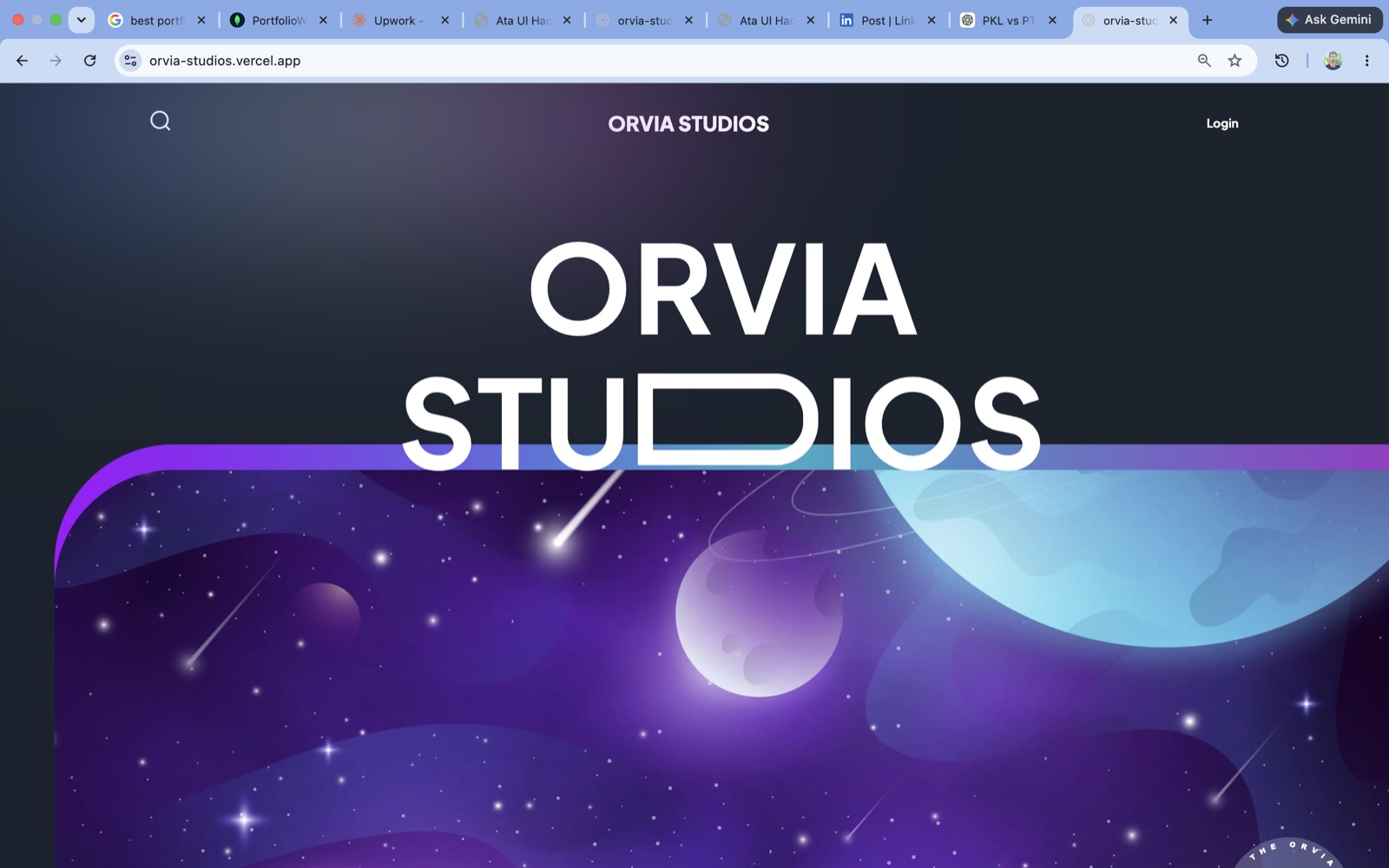Close the active orvia-stud tab
Viewport: 1389px width, 868px height.
tap(1173, 20)
